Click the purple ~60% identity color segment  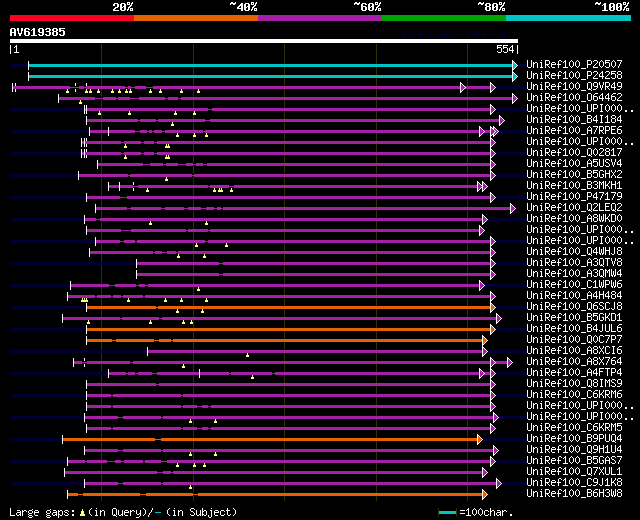click(320, 18)
